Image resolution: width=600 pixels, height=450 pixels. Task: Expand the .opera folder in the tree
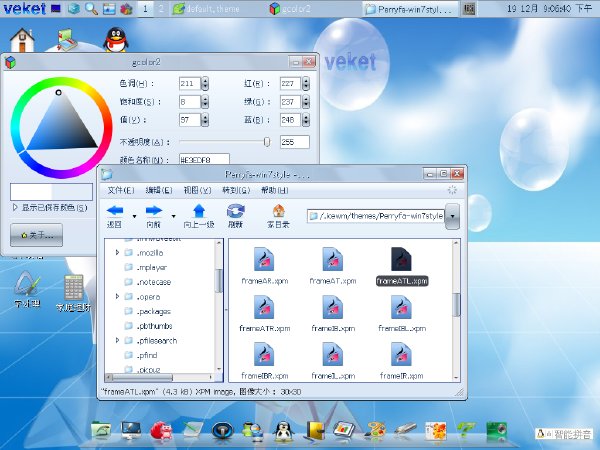[117, 297]
